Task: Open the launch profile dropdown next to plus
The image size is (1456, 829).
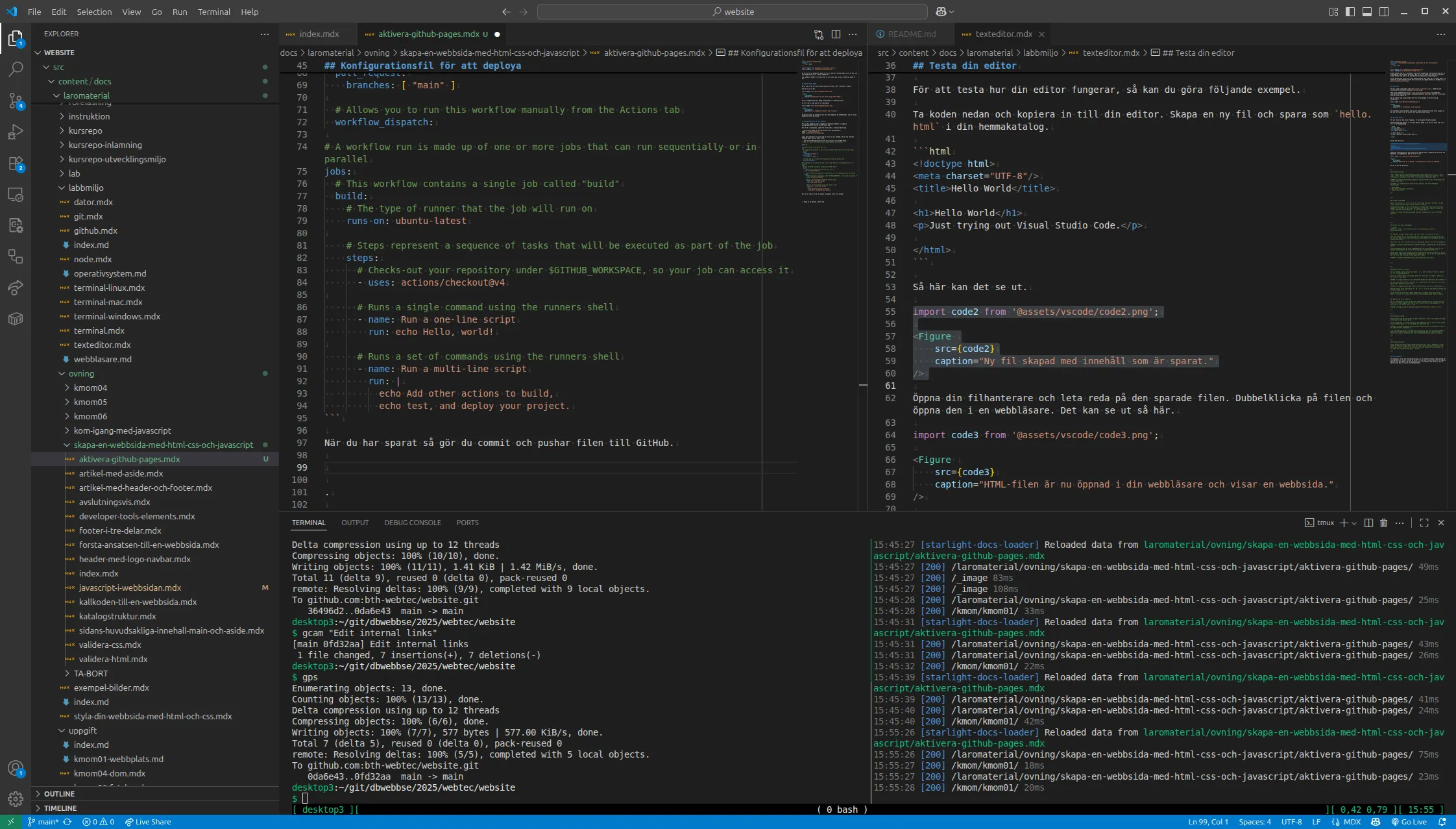Action: point(1354,523)
